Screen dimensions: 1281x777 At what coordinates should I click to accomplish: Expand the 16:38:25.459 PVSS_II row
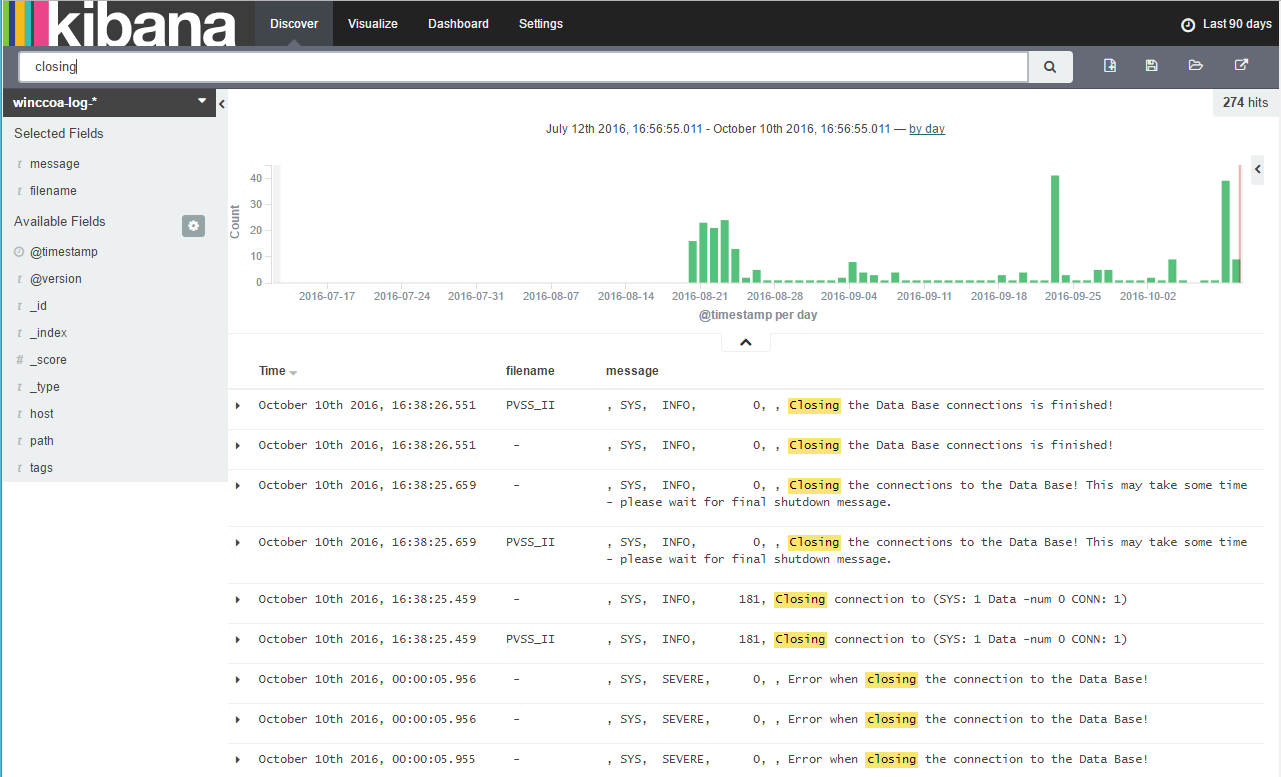point(238,639)
